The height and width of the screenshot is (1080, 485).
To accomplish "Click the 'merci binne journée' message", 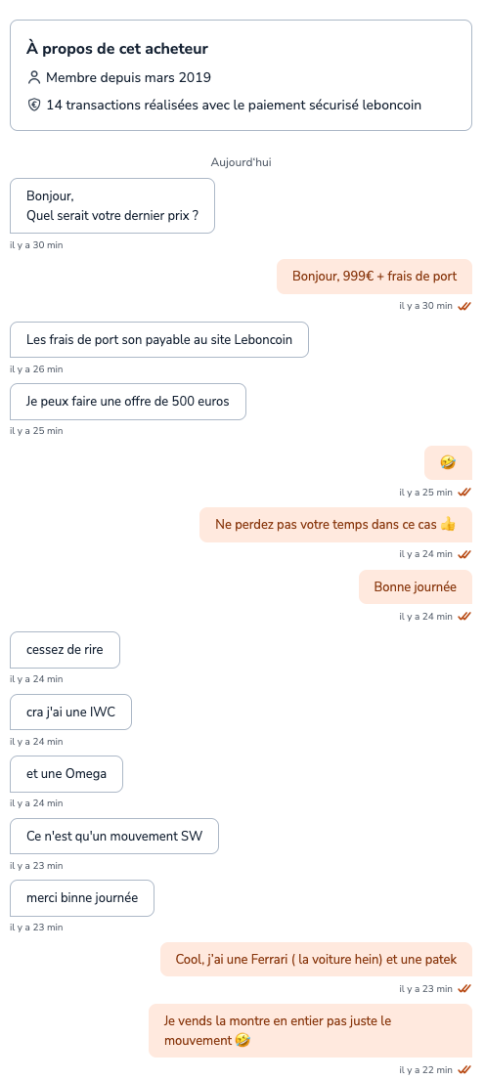I will click(82, 898).
